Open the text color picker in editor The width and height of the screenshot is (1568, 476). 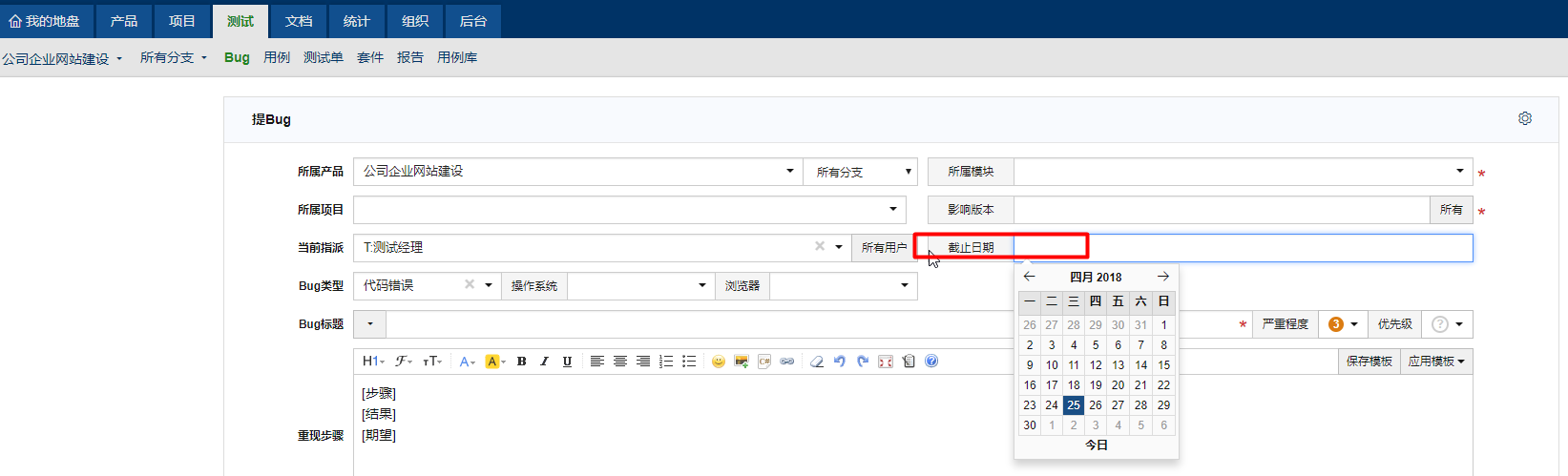click(467, 362)
